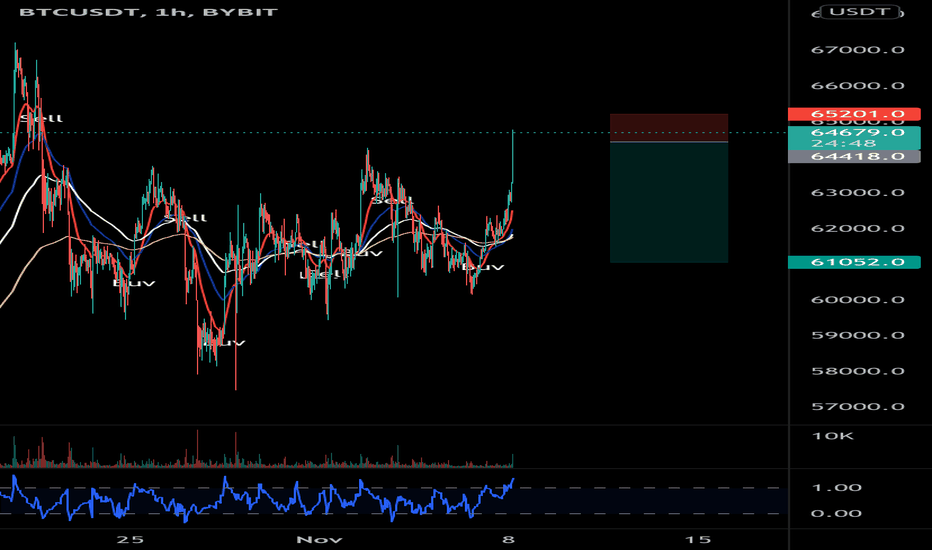The image size is (932, 550).
Task: Click the 58000.0 price axis label
Action: coord(857,371)
